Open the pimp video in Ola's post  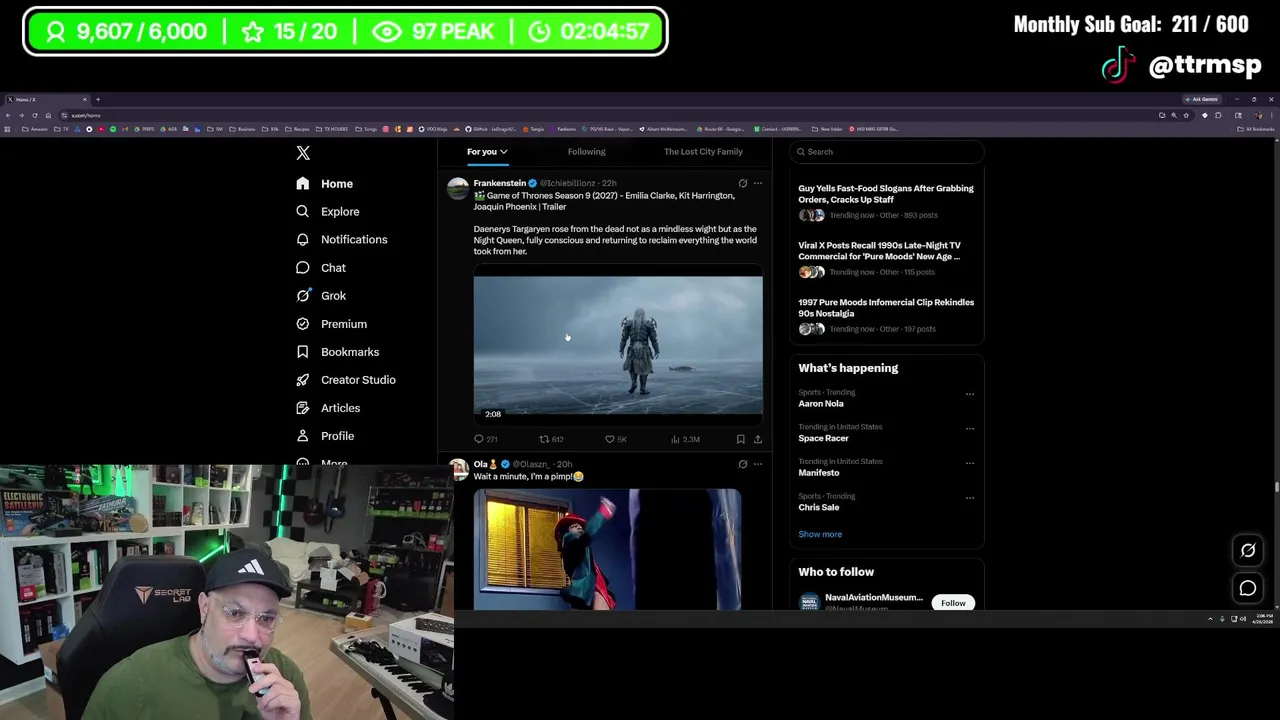608,549
